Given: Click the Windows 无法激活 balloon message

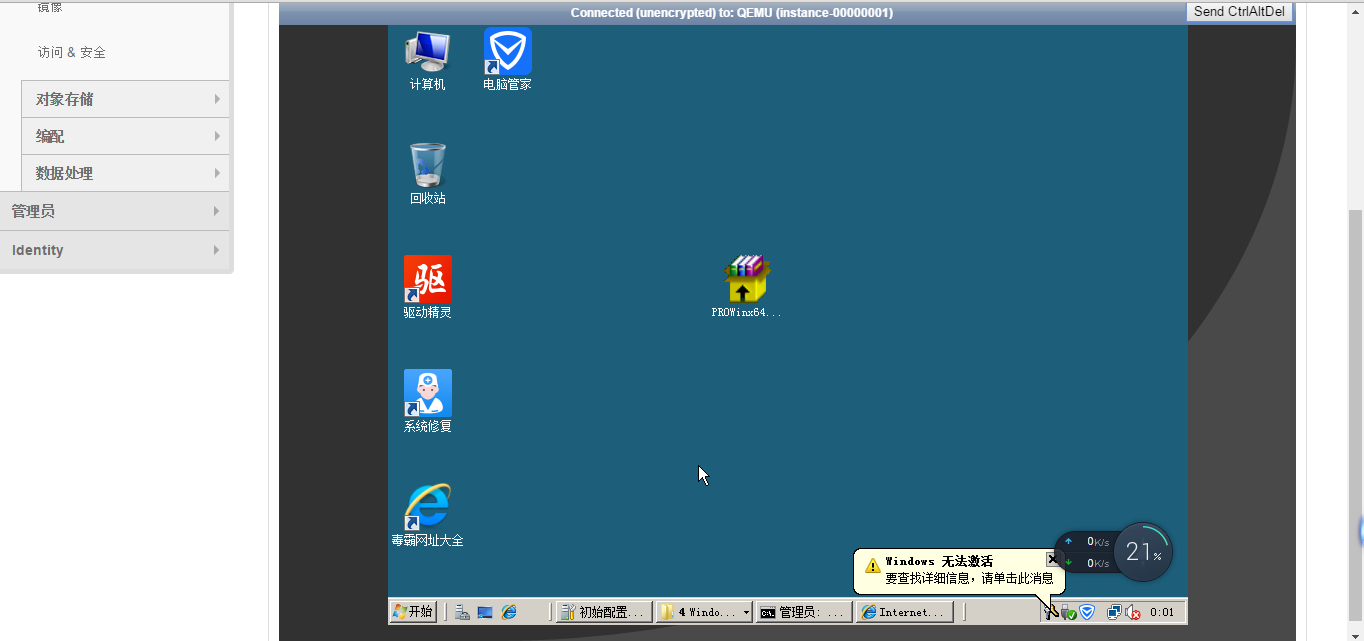Looking at the screenshot, I should [x=959, y=570].
